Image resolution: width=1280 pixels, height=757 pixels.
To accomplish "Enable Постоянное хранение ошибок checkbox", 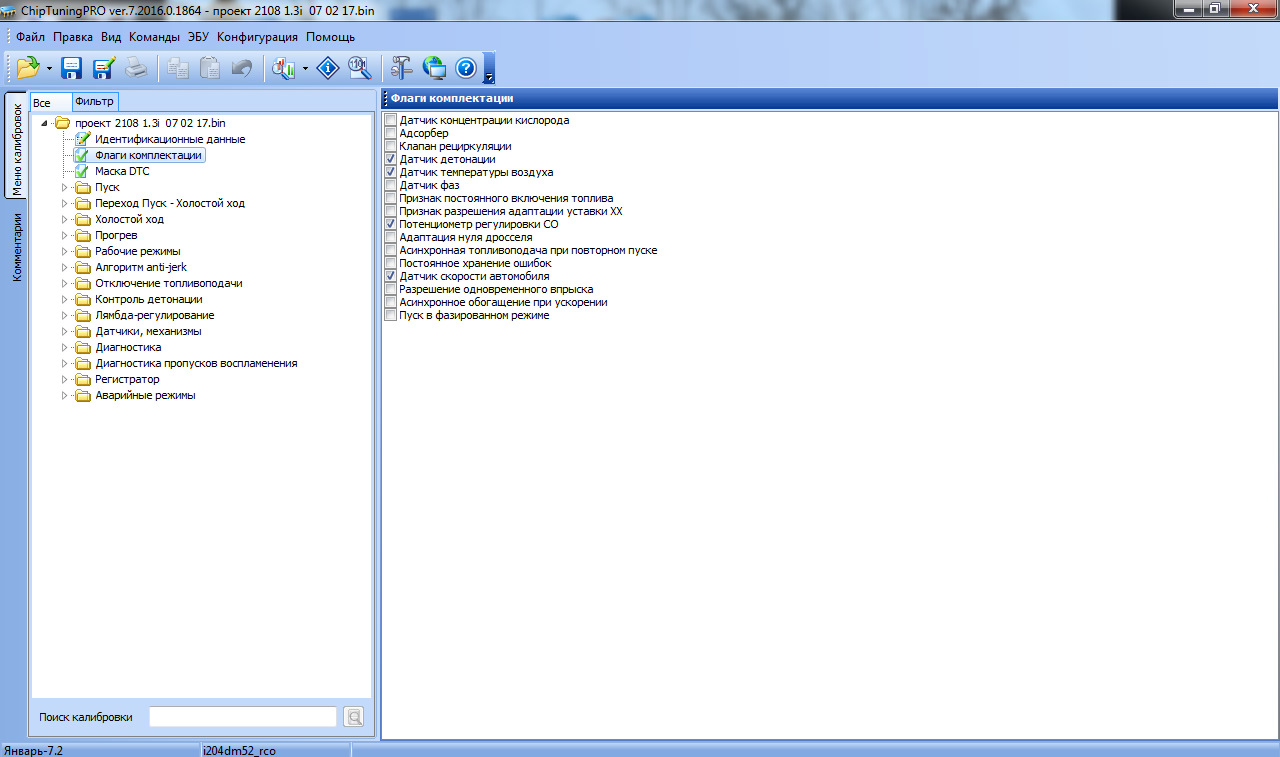I will (x=391, y=263).
